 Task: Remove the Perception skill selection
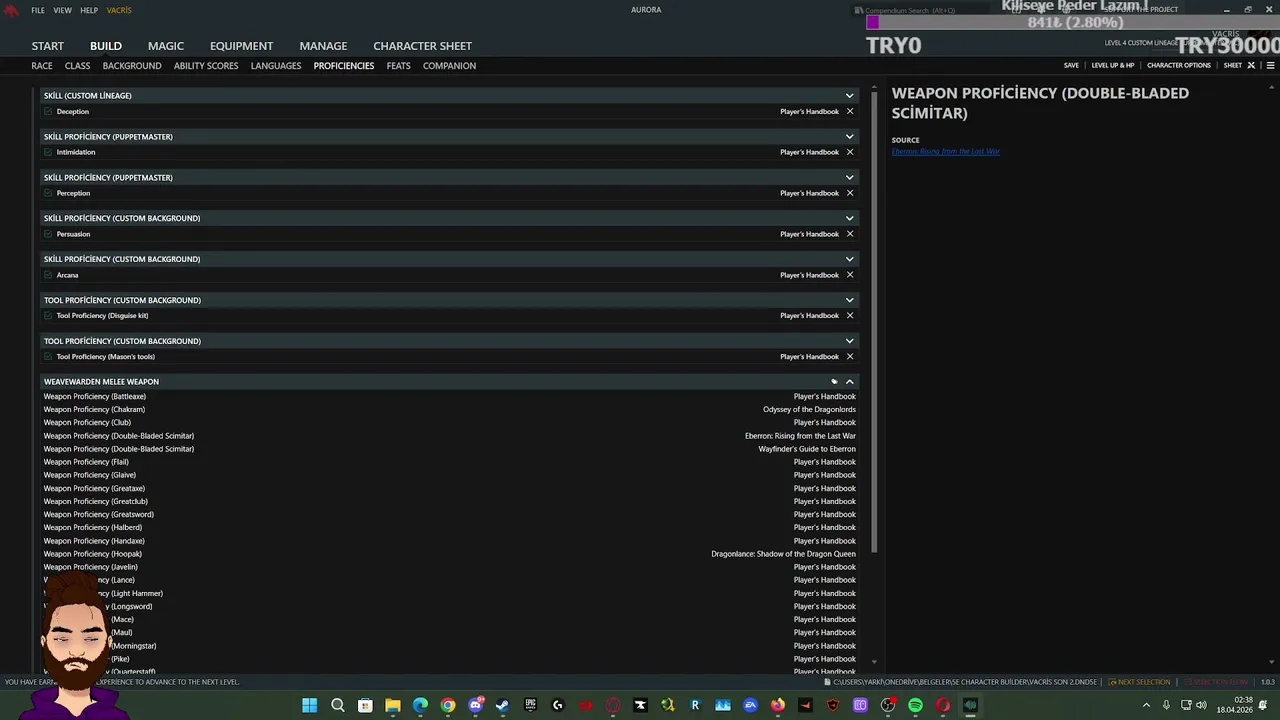coord(850,193)
